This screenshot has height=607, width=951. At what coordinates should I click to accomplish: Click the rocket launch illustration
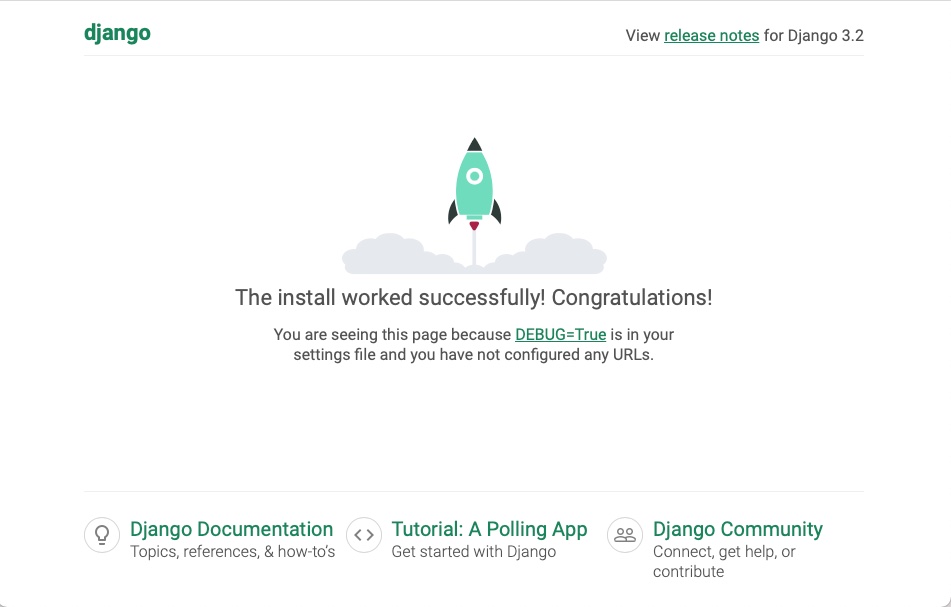474,206
